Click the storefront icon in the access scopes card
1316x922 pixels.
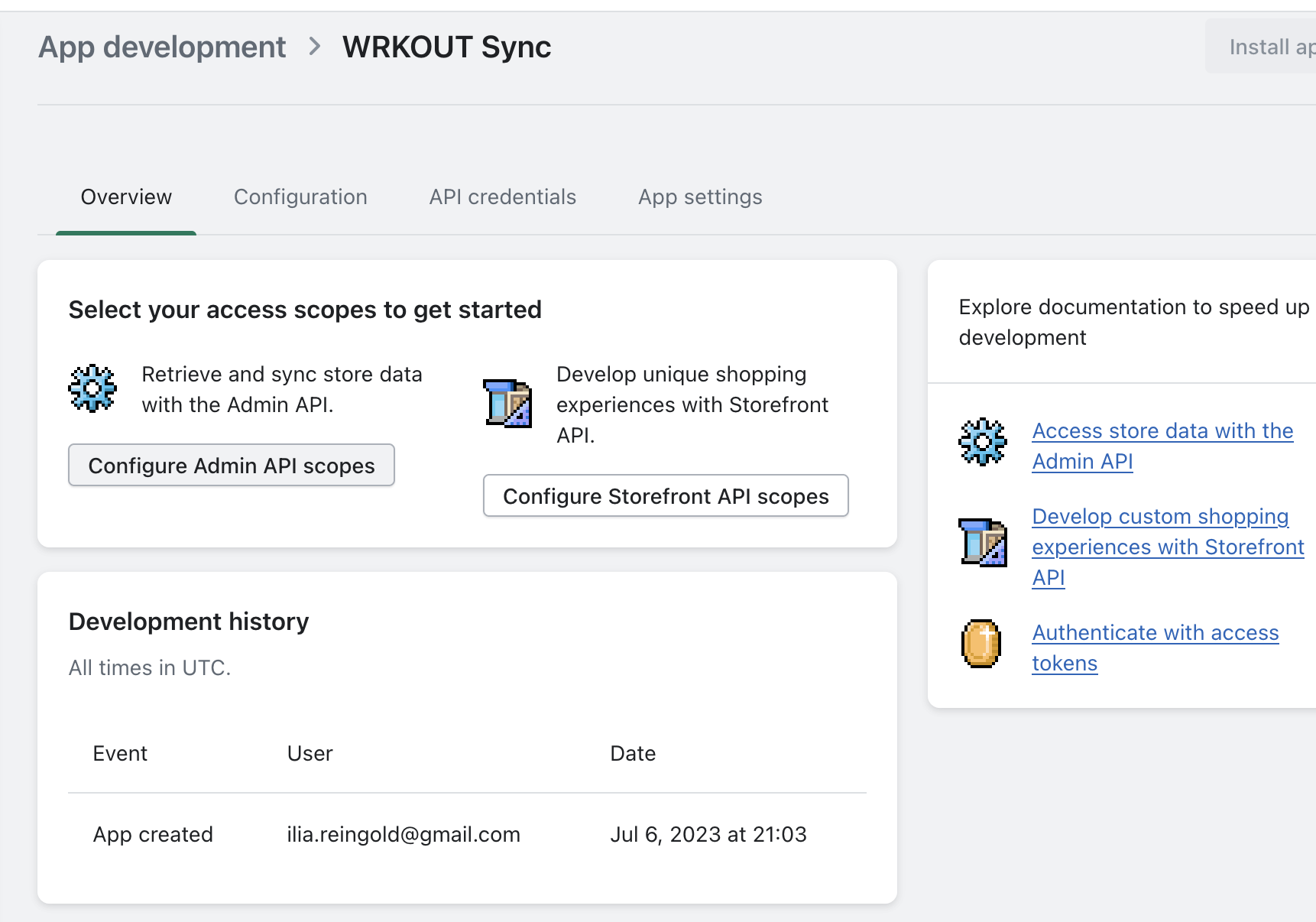[x=507, y=403]
